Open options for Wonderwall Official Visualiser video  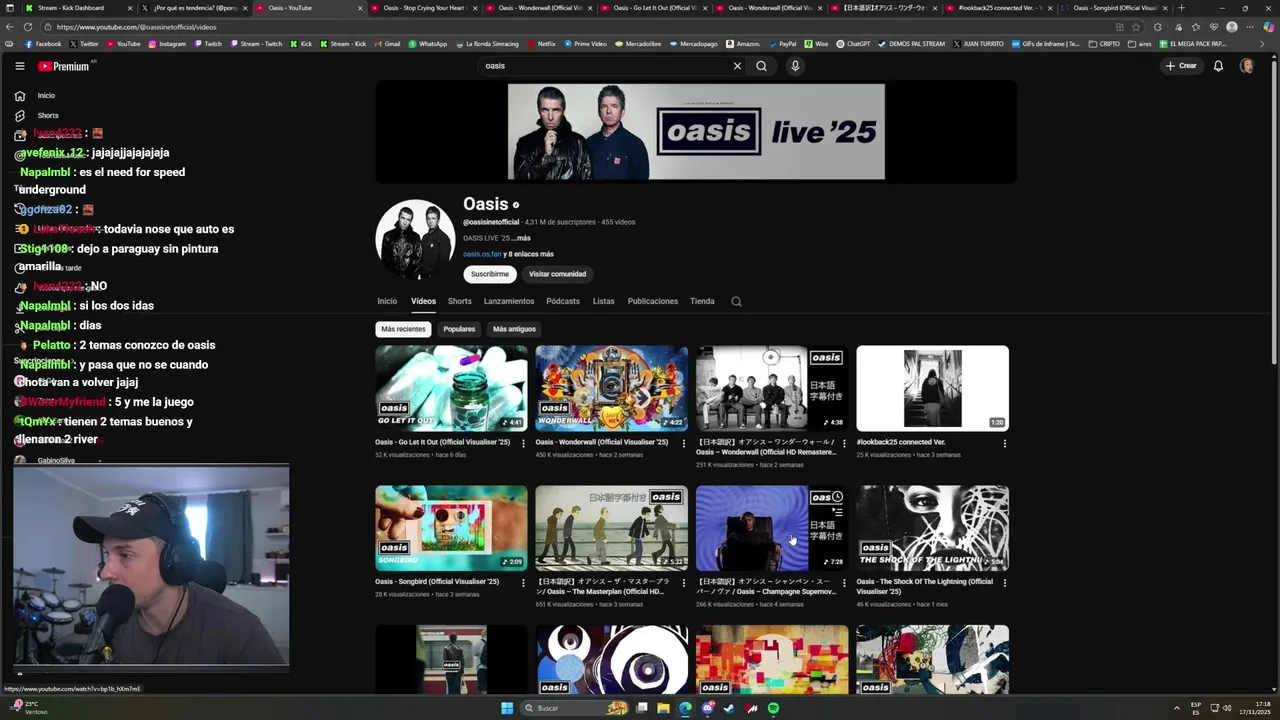pyautogui.click(x=683, y=443)
